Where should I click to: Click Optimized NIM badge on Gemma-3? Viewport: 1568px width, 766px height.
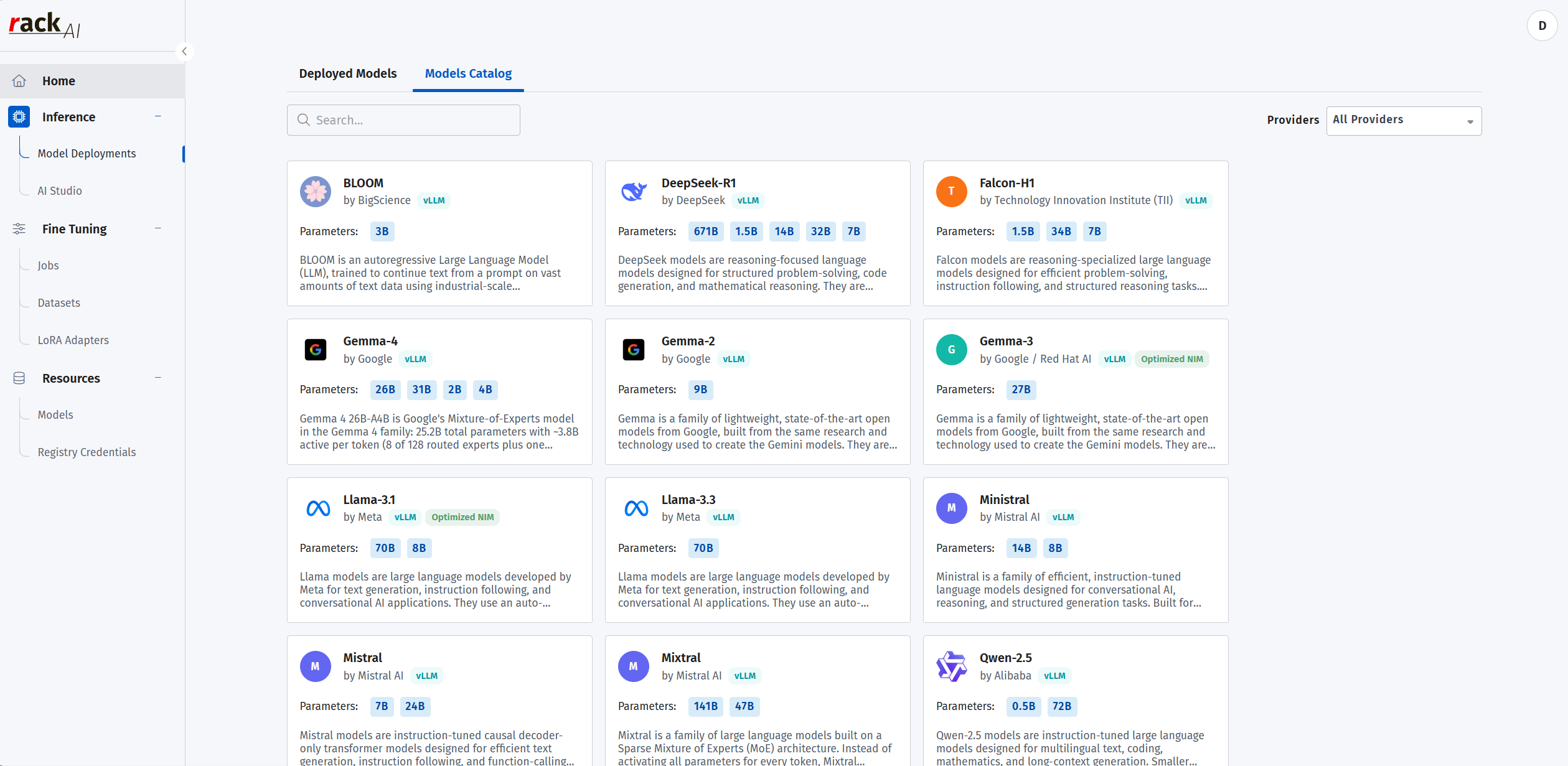pyautogui.click(x=1172, y=359)
